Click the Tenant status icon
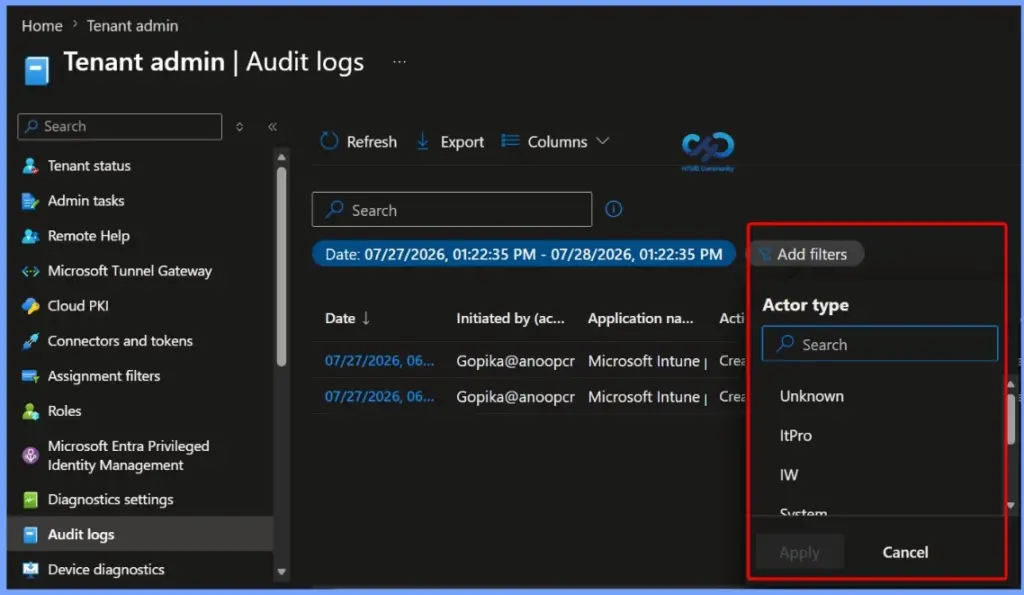Screen dimensions: 1024x595 pyautogui.click(x=30, y=166)
